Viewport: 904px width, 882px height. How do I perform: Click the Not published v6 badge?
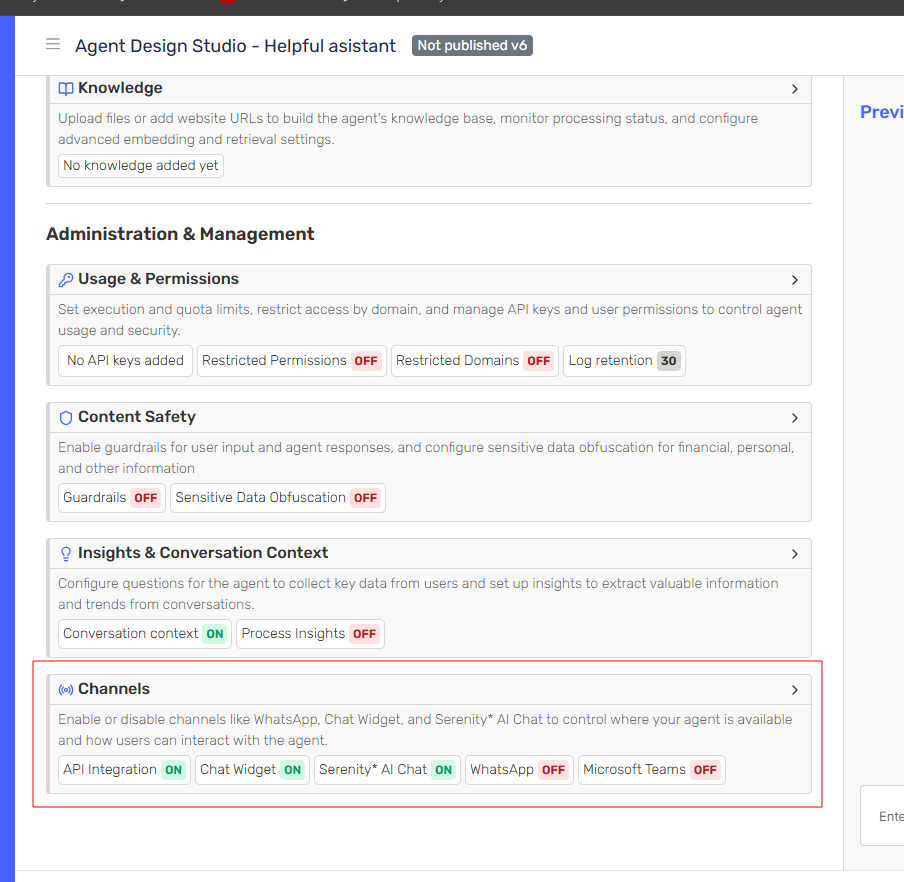(x=472, y=46)
